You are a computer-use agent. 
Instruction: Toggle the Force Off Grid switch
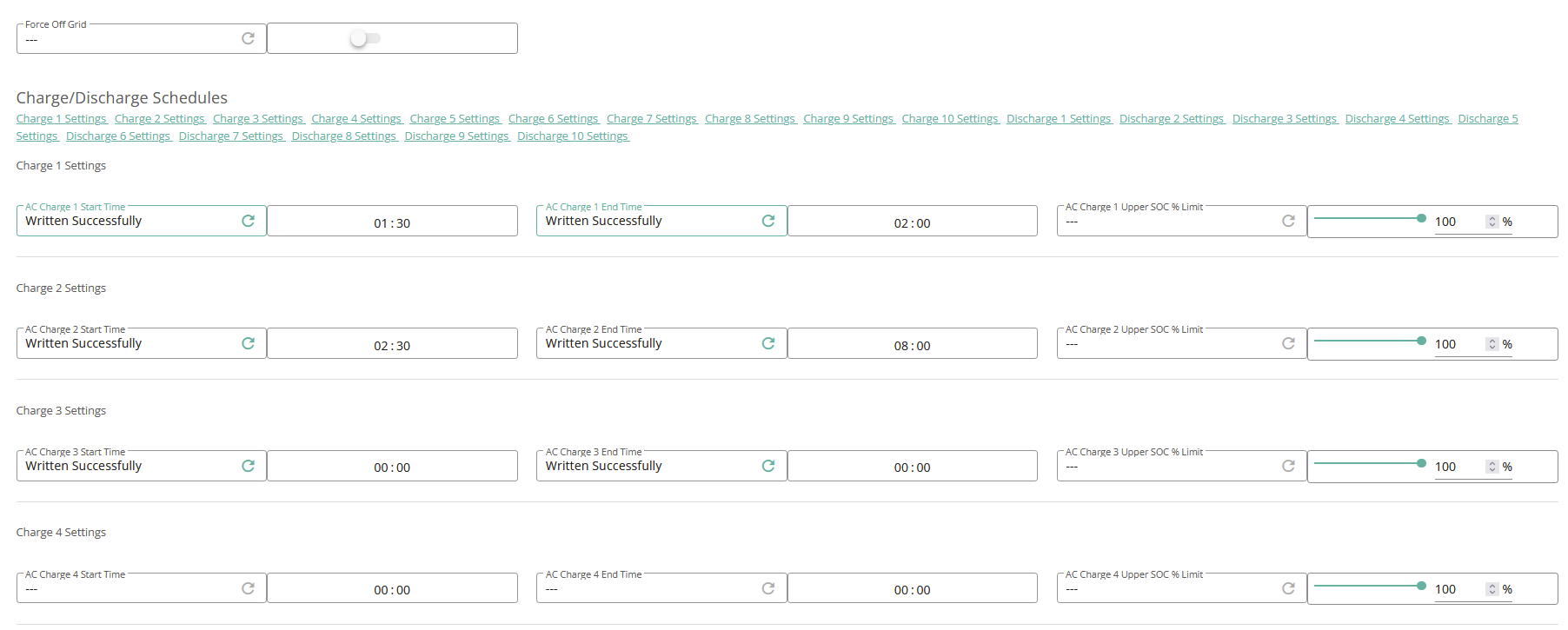365,38
